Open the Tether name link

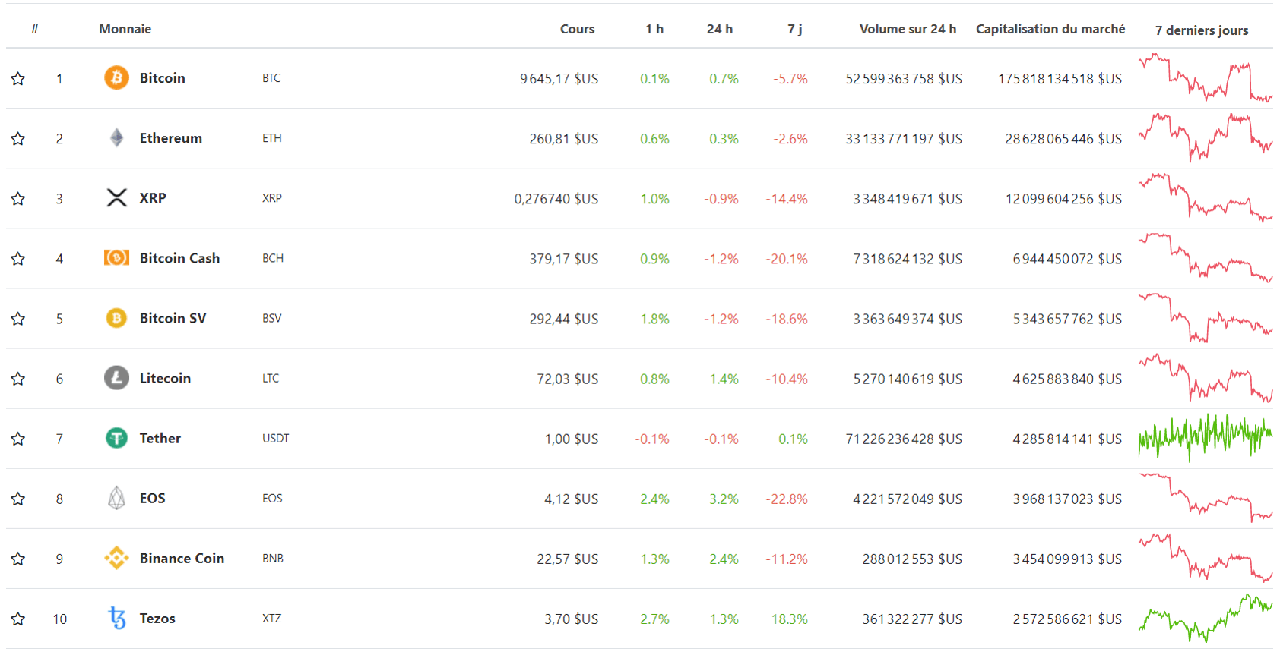[160, 438]
